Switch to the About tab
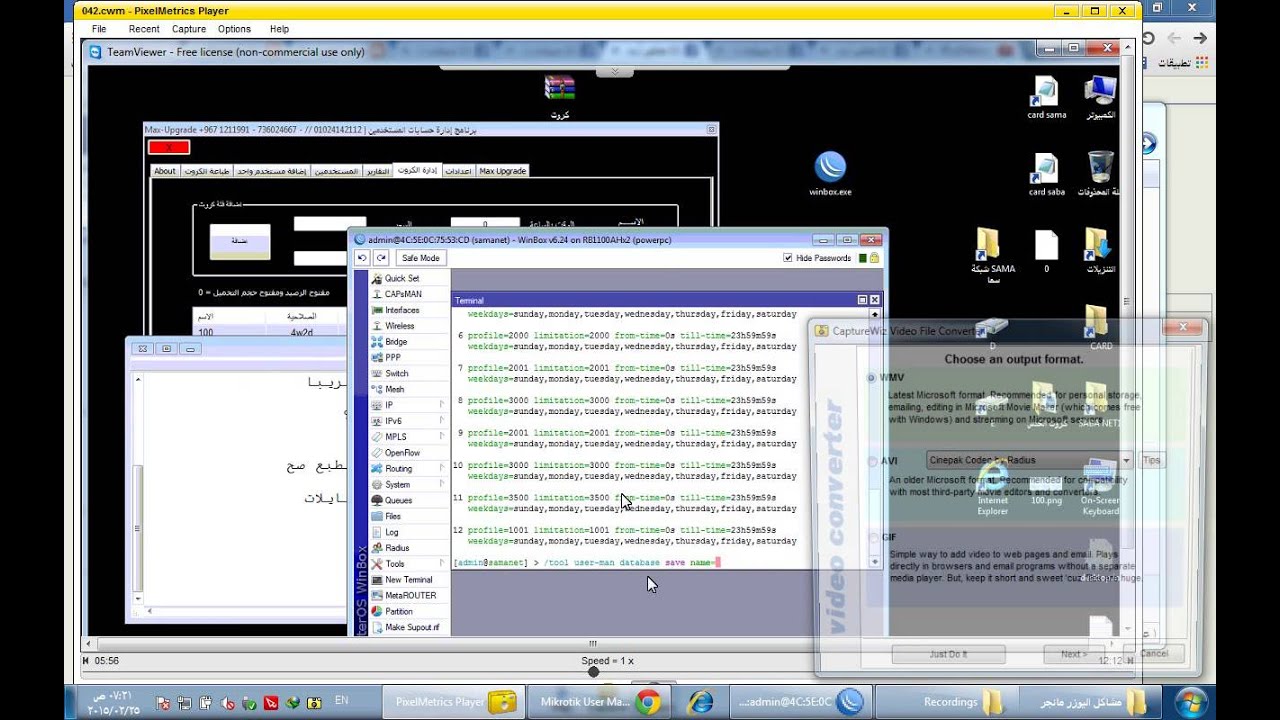Viewport: 1280px width, 720px height. tap(165, 171)
